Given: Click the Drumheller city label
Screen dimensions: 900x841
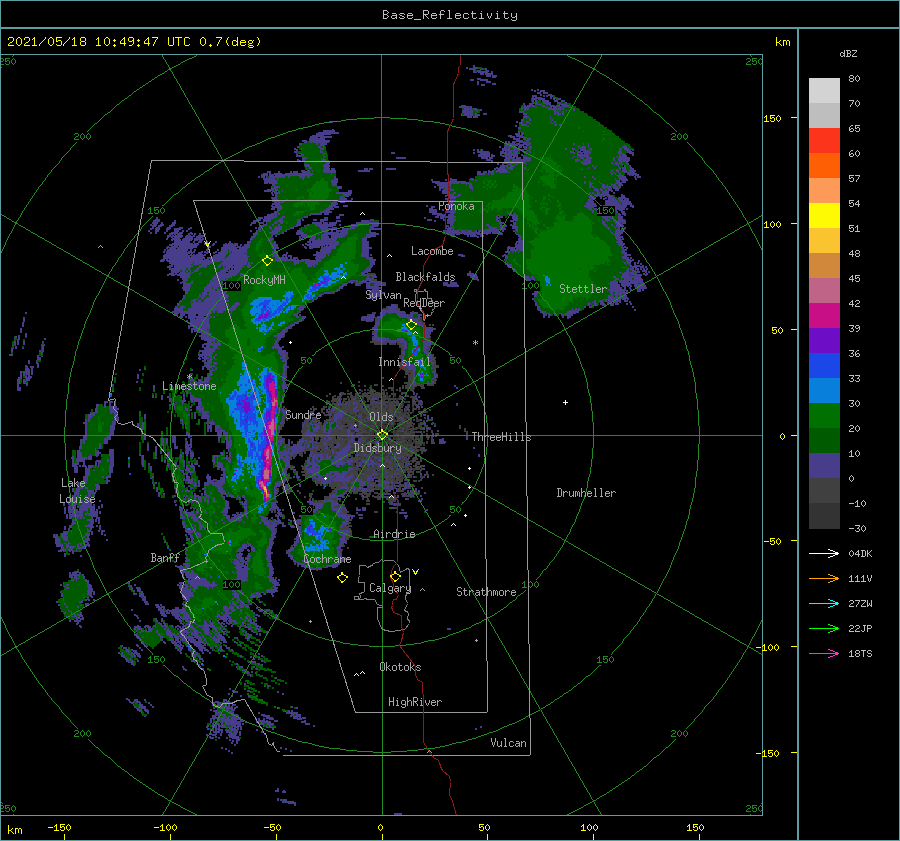Looking at the screenshot, I should (x=586, y=493).
